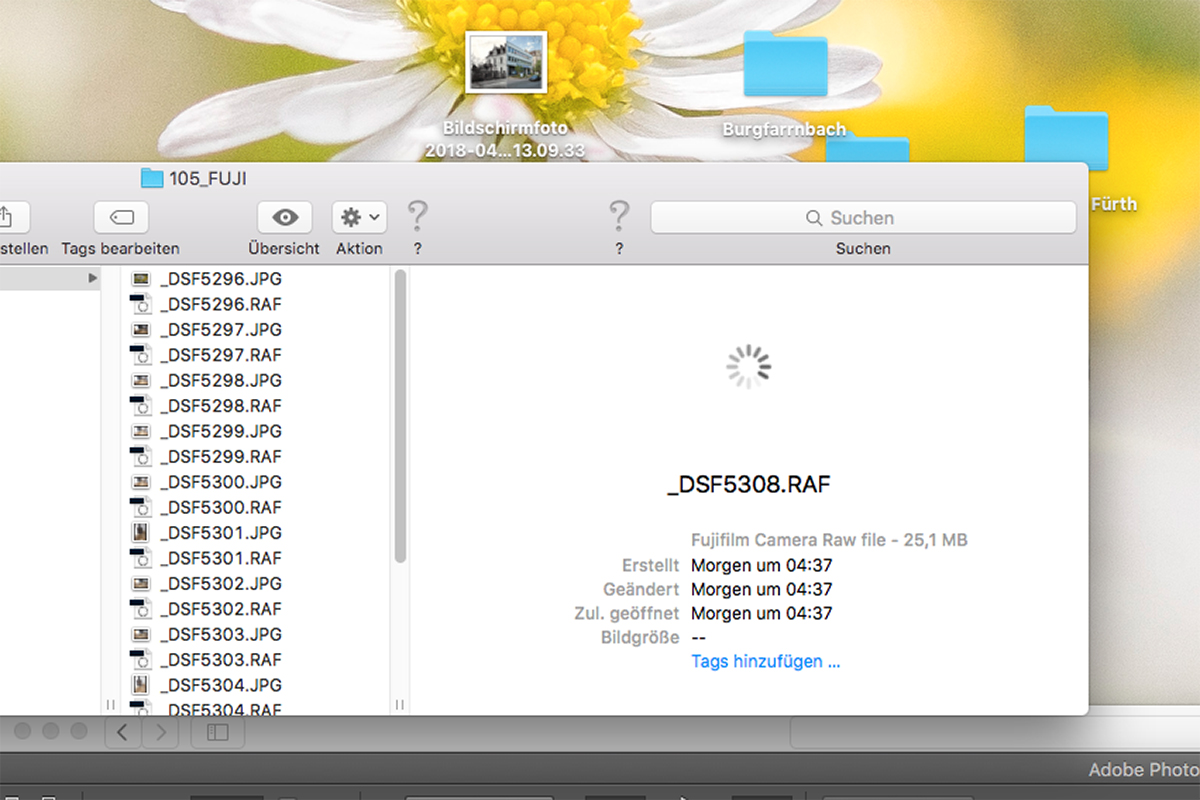Click the question mark item left of search field
Viewport: 1200px width, 800px height.
620,215
